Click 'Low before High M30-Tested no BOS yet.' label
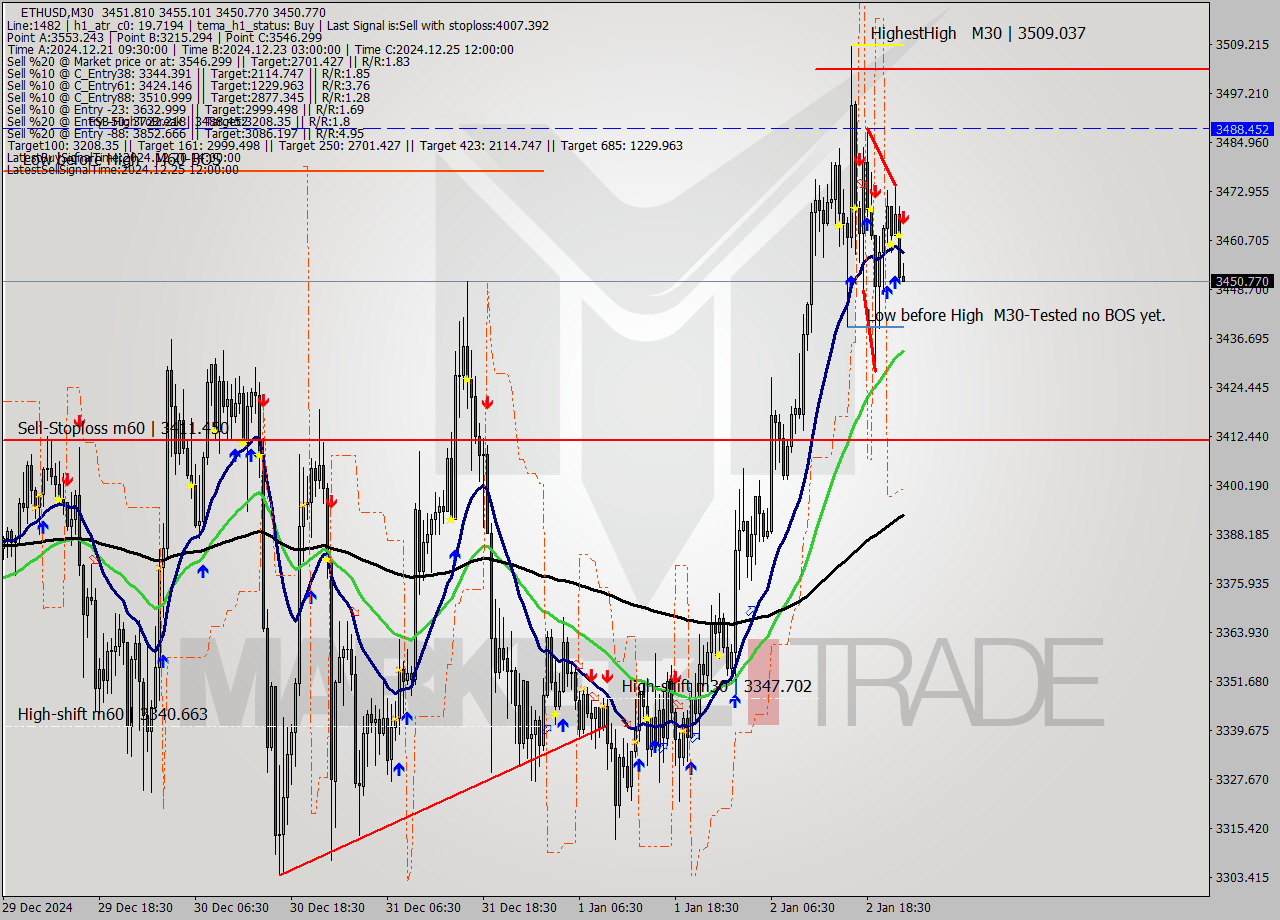 (x=1016, y=315)
